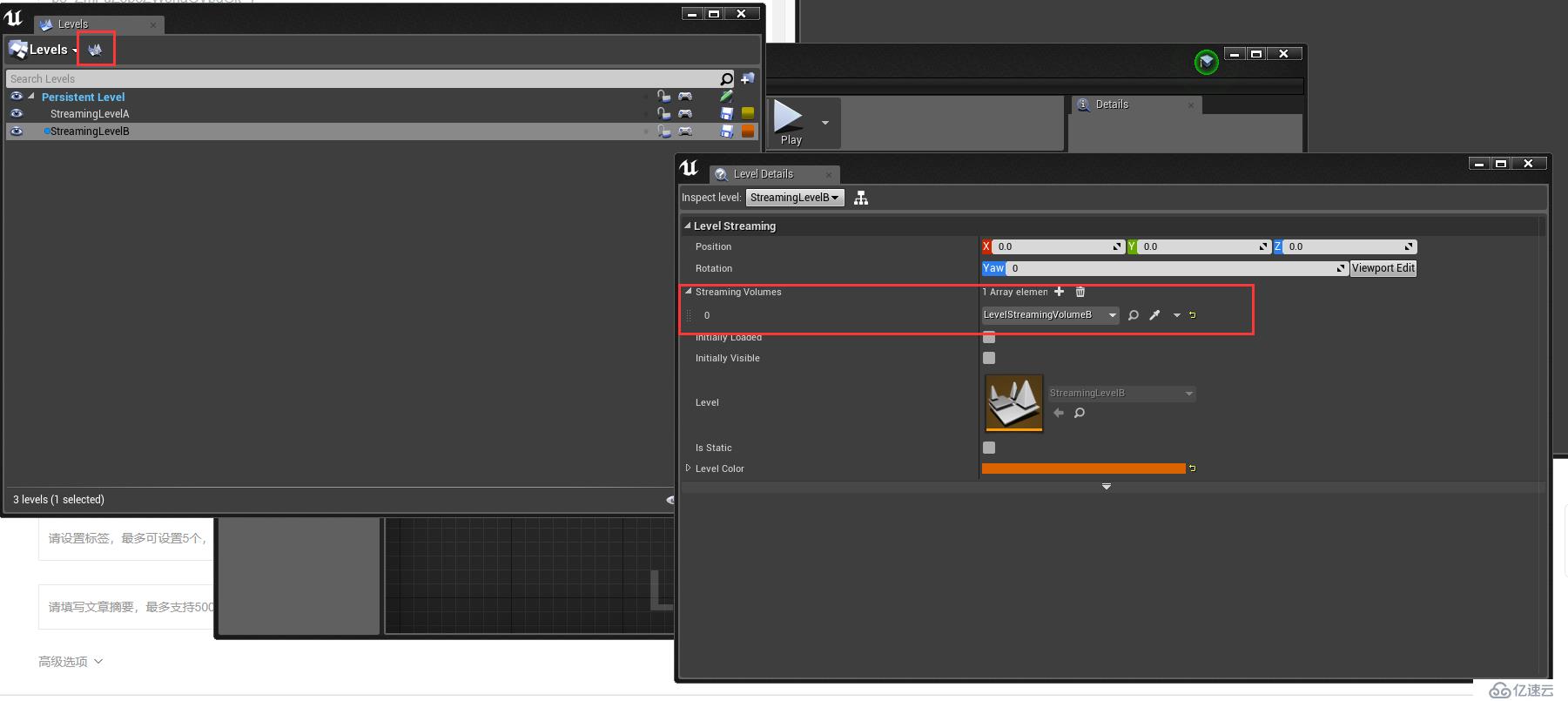Pick an actor from the scene with the eyedropper icon
Screen dimensions: 1568x701
pos(1155,315)
